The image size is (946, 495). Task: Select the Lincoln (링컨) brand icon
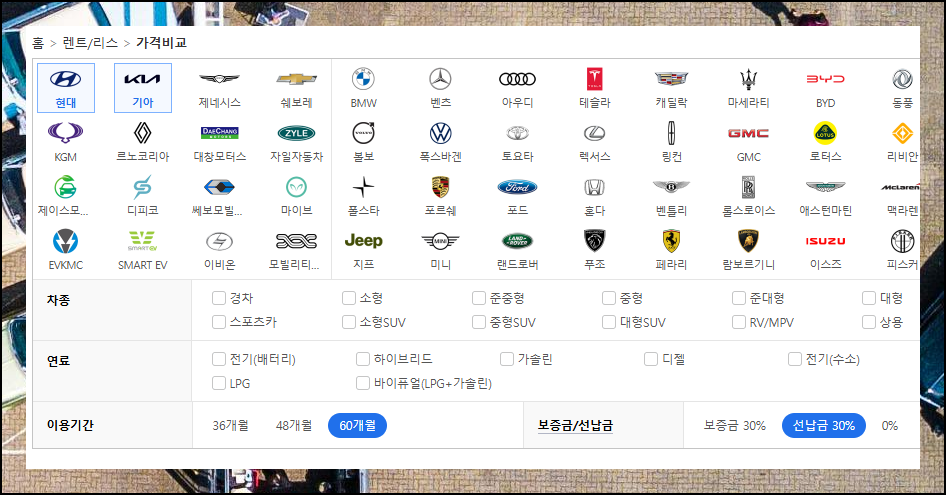click(x=671, y=133)
